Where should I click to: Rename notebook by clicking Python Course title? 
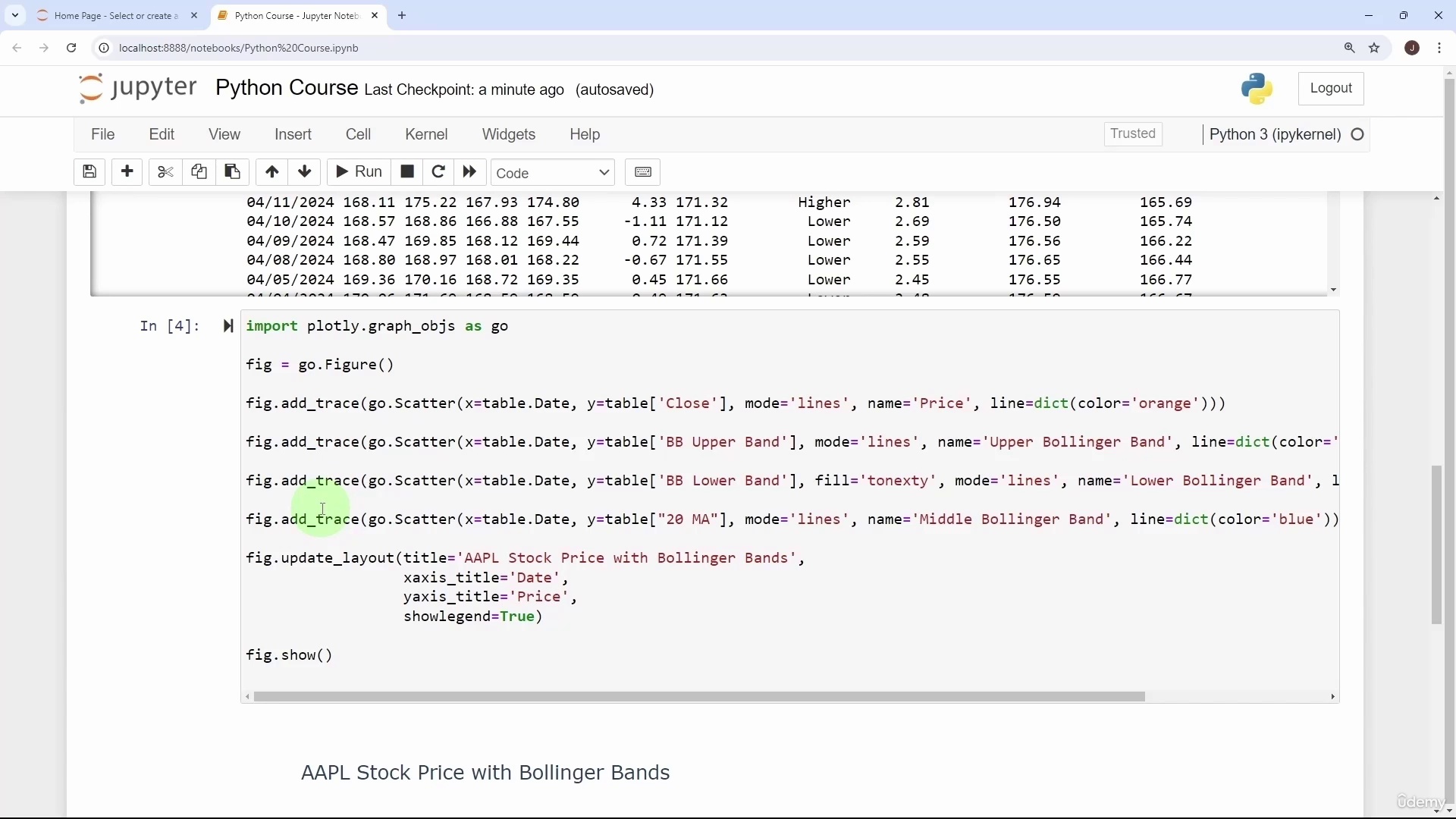coord(287,88)
